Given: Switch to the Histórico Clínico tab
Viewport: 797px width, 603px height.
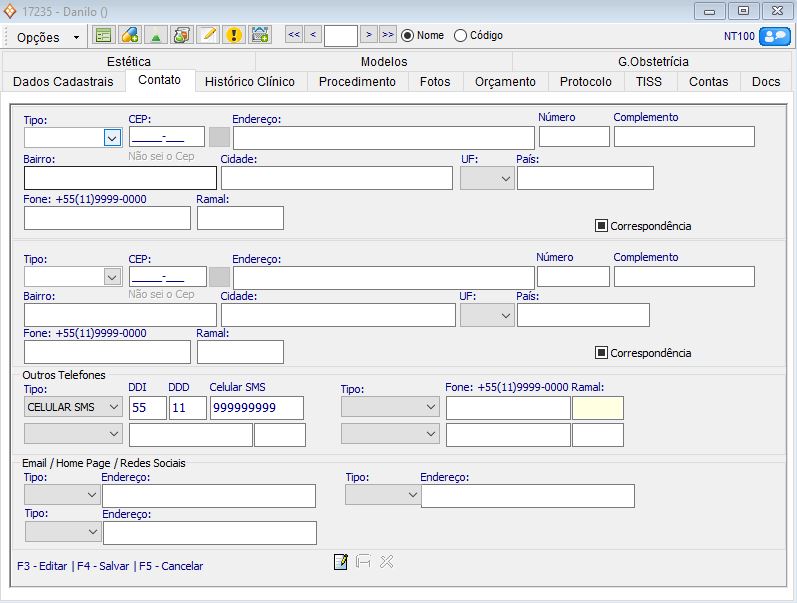Looking at the screenshot, I should tap(250, 82).
